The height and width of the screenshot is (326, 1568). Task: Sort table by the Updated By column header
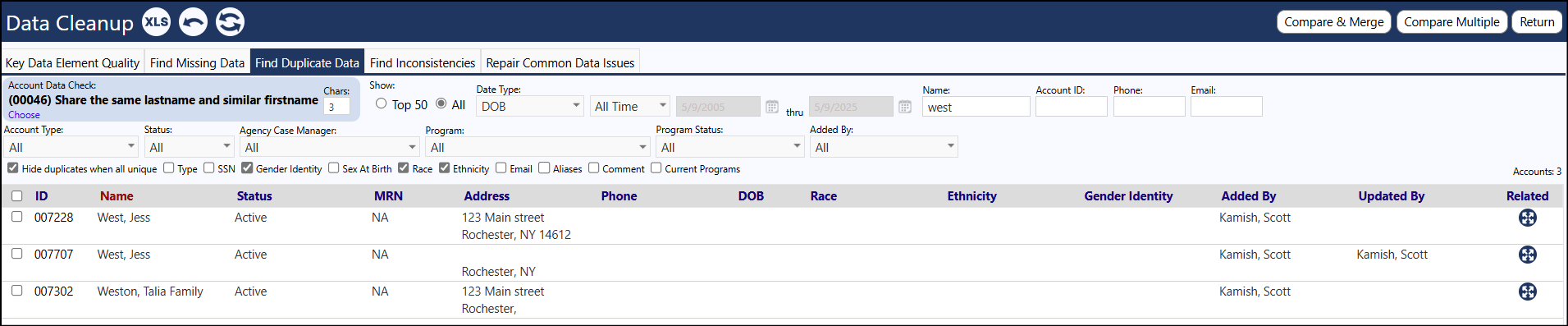tap(1392, 196)
